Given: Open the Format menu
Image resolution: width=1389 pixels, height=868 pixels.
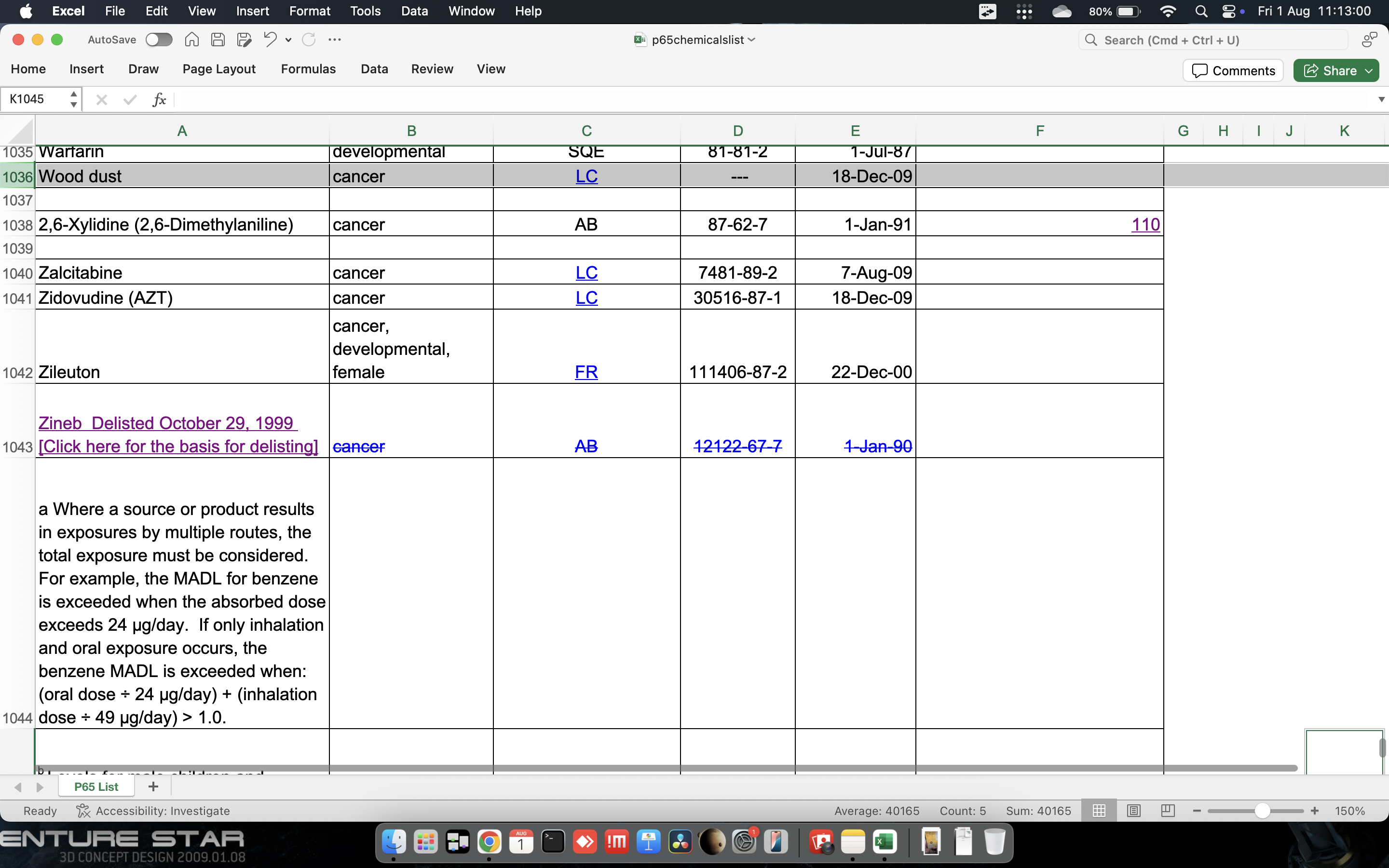Looking at the screenshot, I should tap(309, 12).
